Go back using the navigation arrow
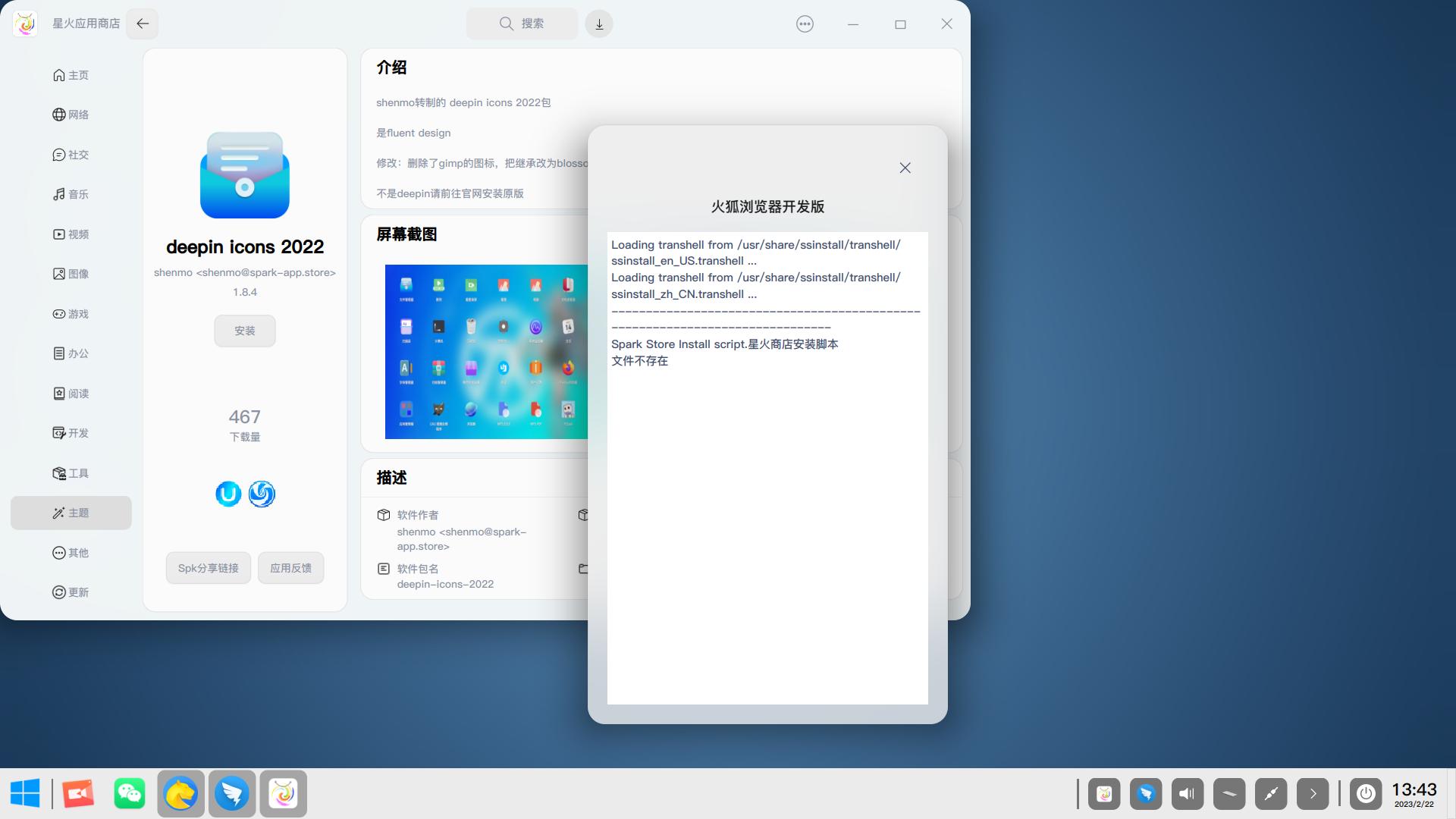The width and height of the screenshot is (1456, 819). [x=143, y=24]
